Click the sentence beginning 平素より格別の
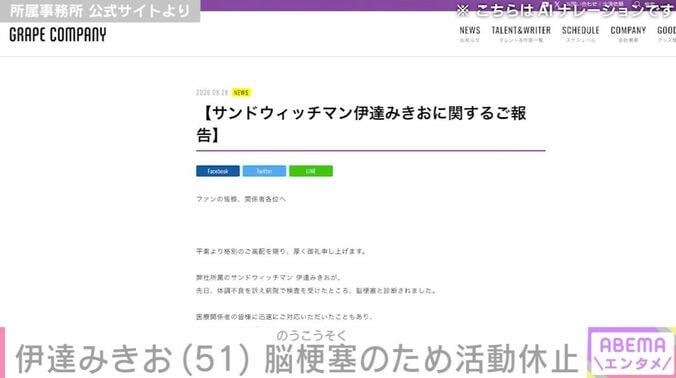The width and height of the screenshot is (676, 378). tap(281, 251)
